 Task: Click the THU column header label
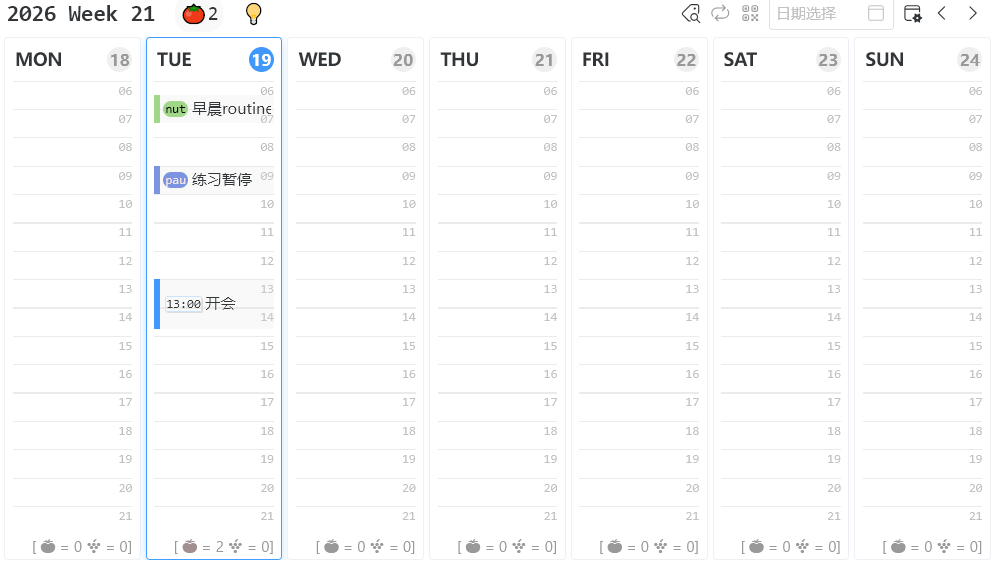pos(459,60)
